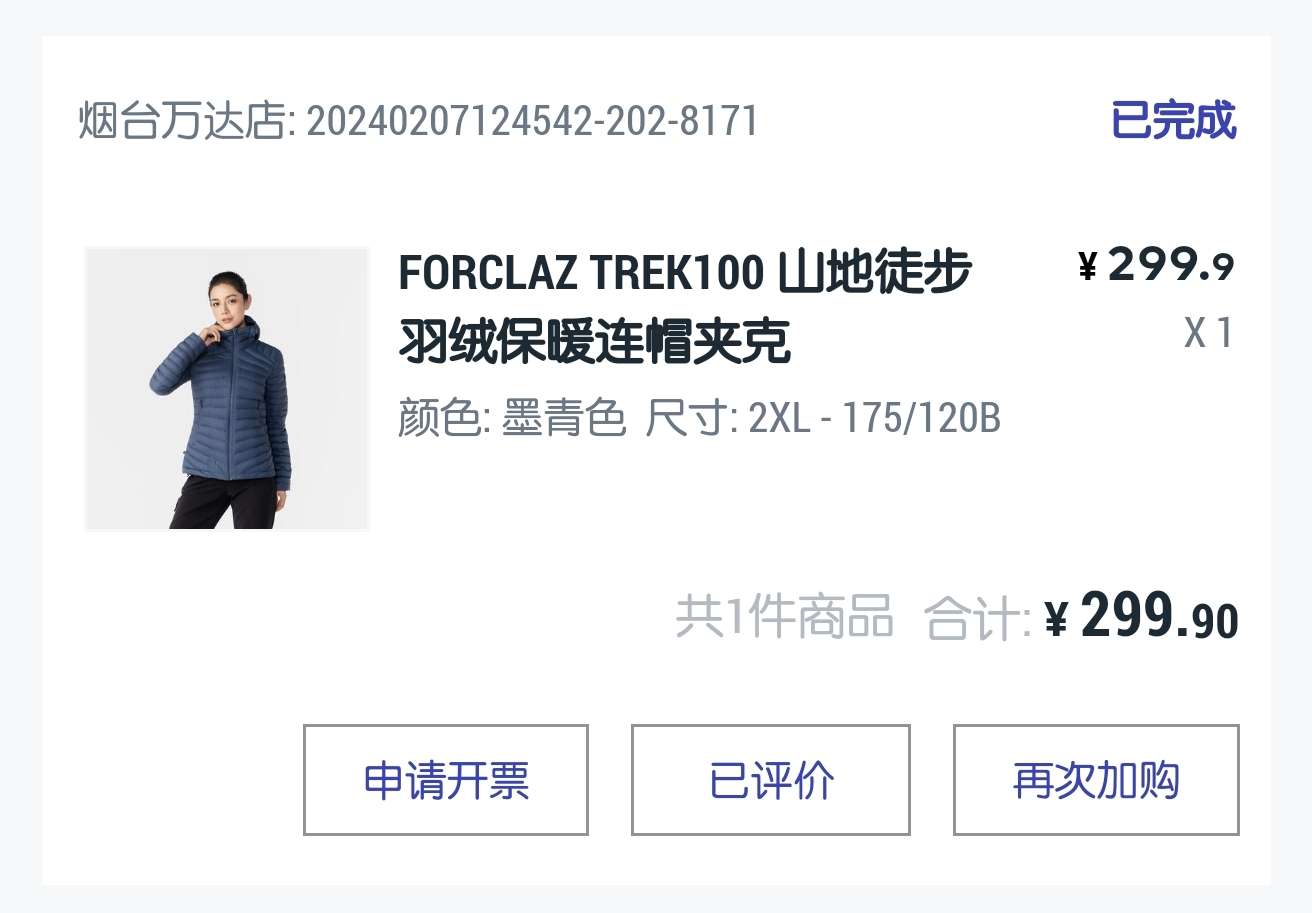Click the yen symbol beside the total
1312x913 pixels.
click(1056, 620)
